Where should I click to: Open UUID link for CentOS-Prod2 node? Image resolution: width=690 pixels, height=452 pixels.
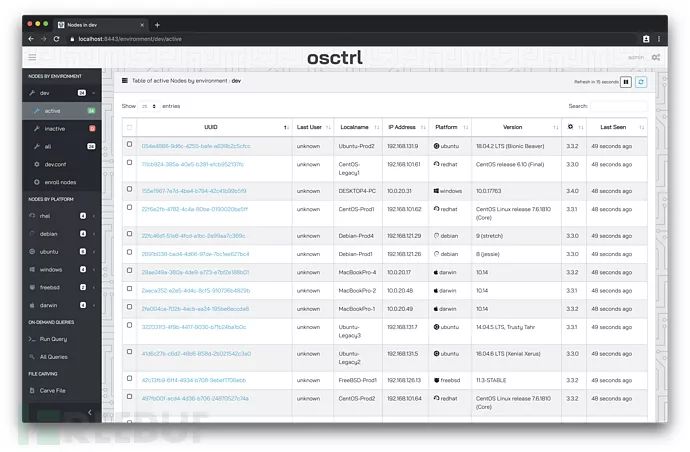pyautogui.click(x=195, y=398)
